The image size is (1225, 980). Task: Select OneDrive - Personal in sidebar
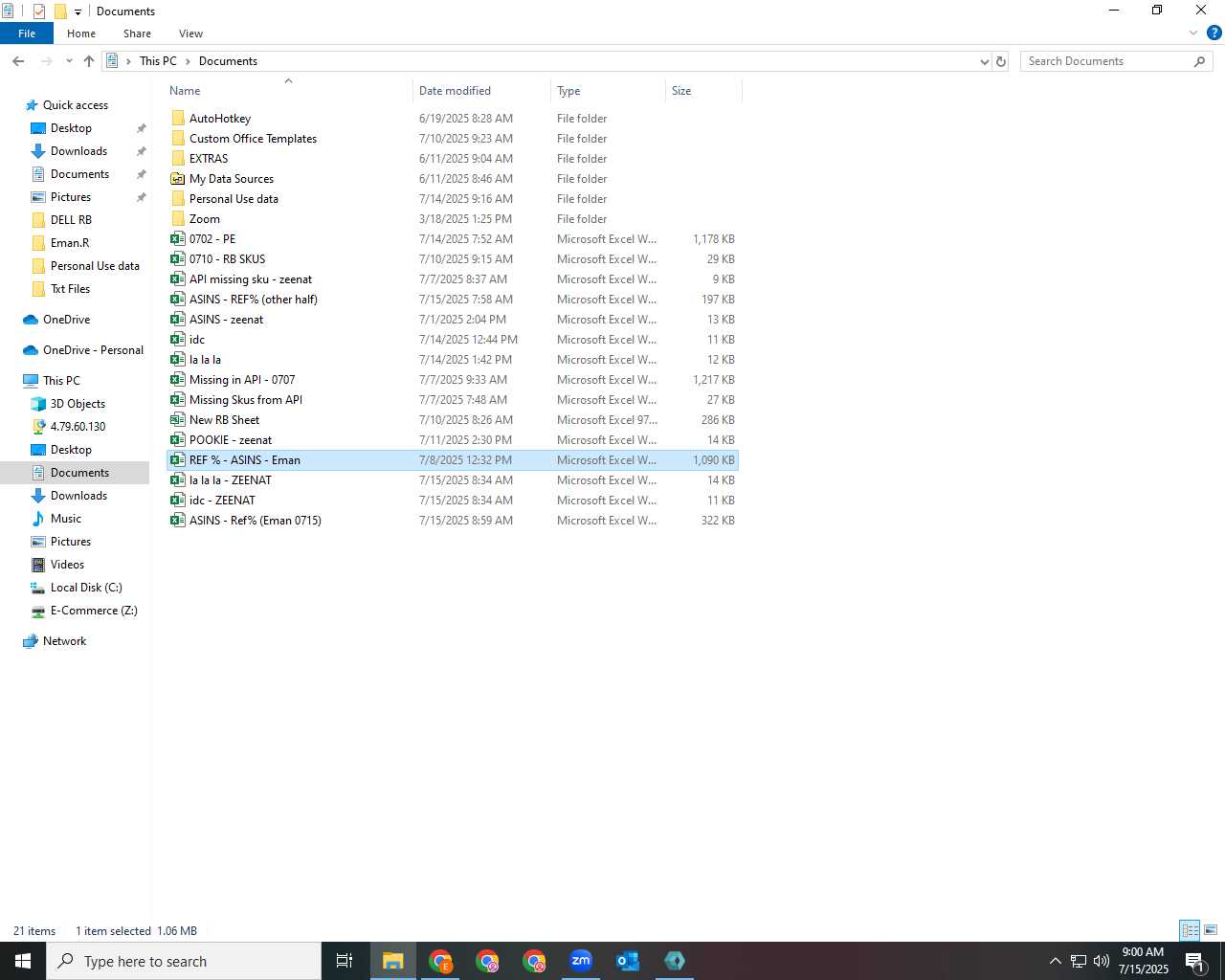93,350
